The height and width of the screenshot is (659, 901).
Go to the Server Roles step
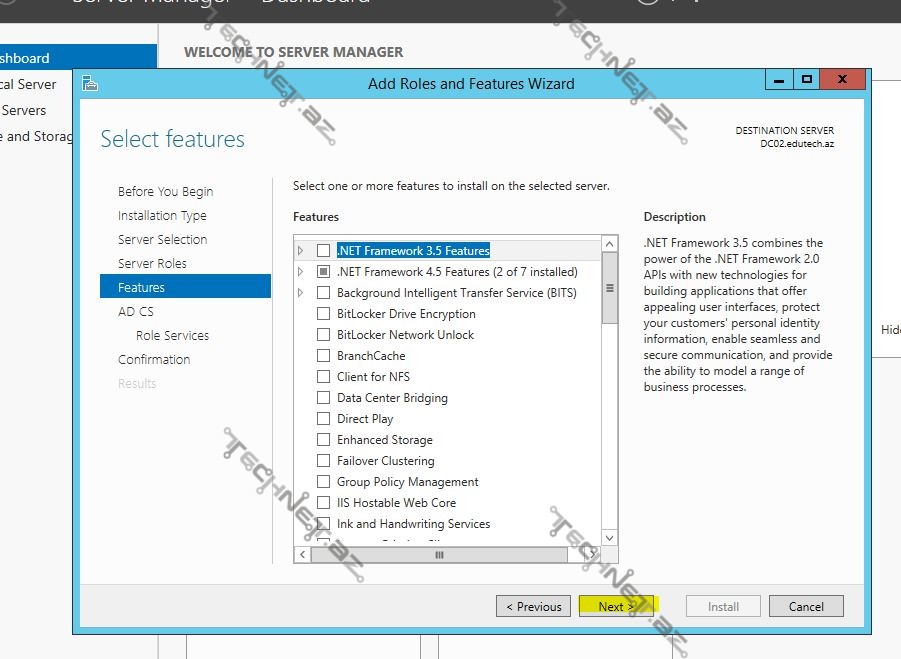[152, 263]
